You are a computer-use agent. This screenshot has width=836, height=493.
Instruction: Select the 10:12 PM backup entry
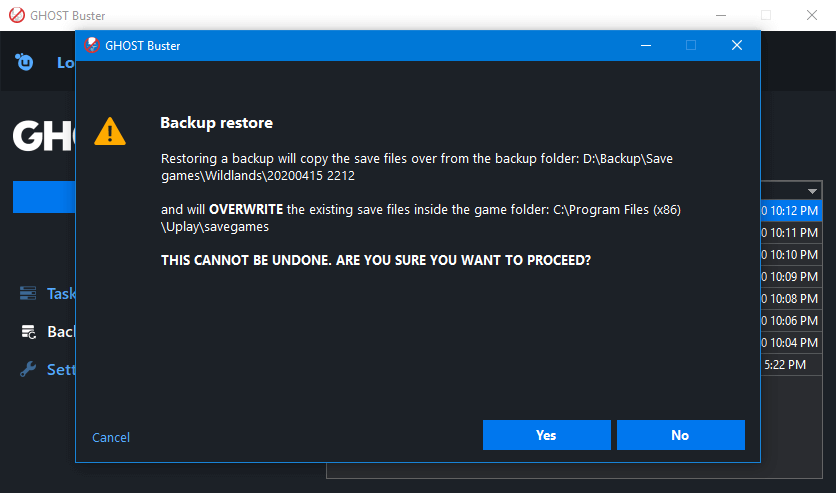click(791, 211)
